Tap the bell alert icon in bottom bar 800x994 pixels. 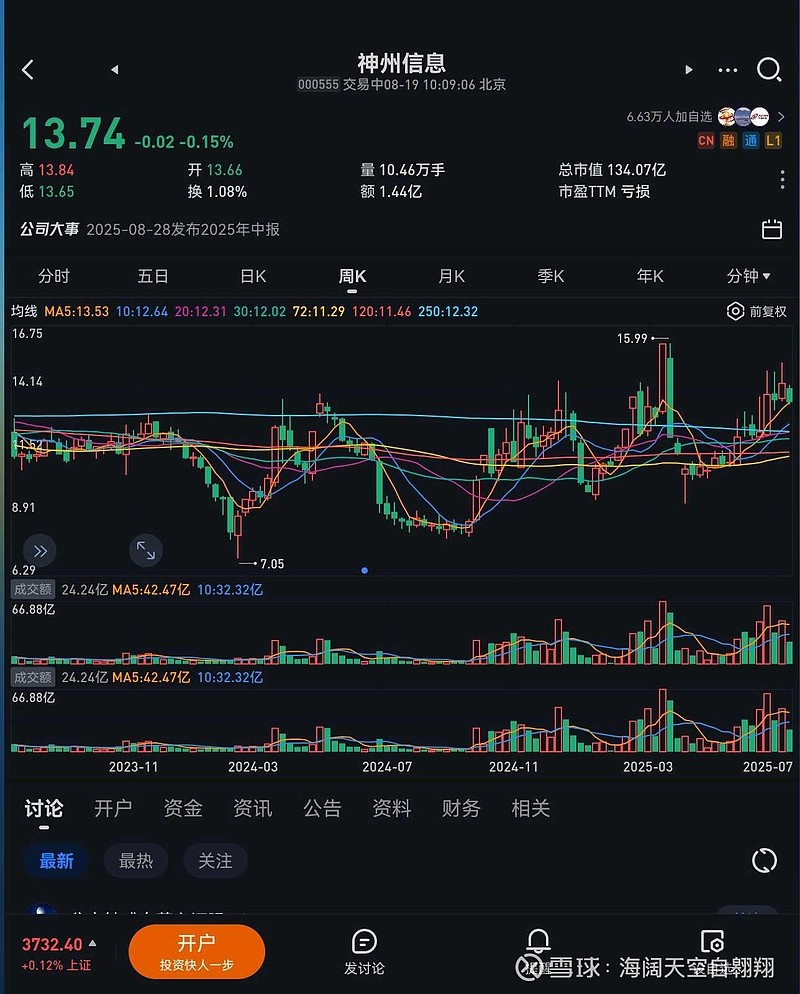coord(538,941)
